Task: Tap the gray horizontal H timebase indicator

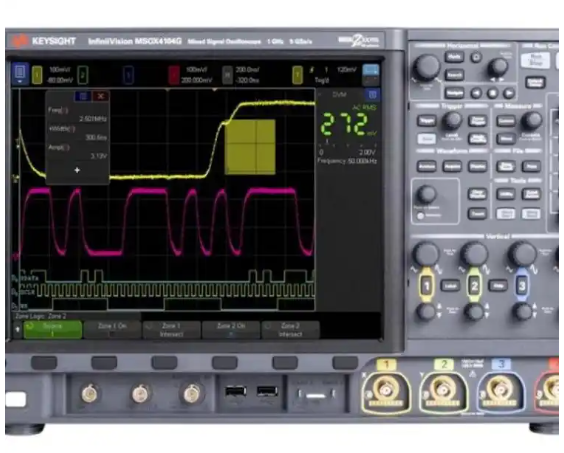Action: pyautogui.click(x=227, y=75)
